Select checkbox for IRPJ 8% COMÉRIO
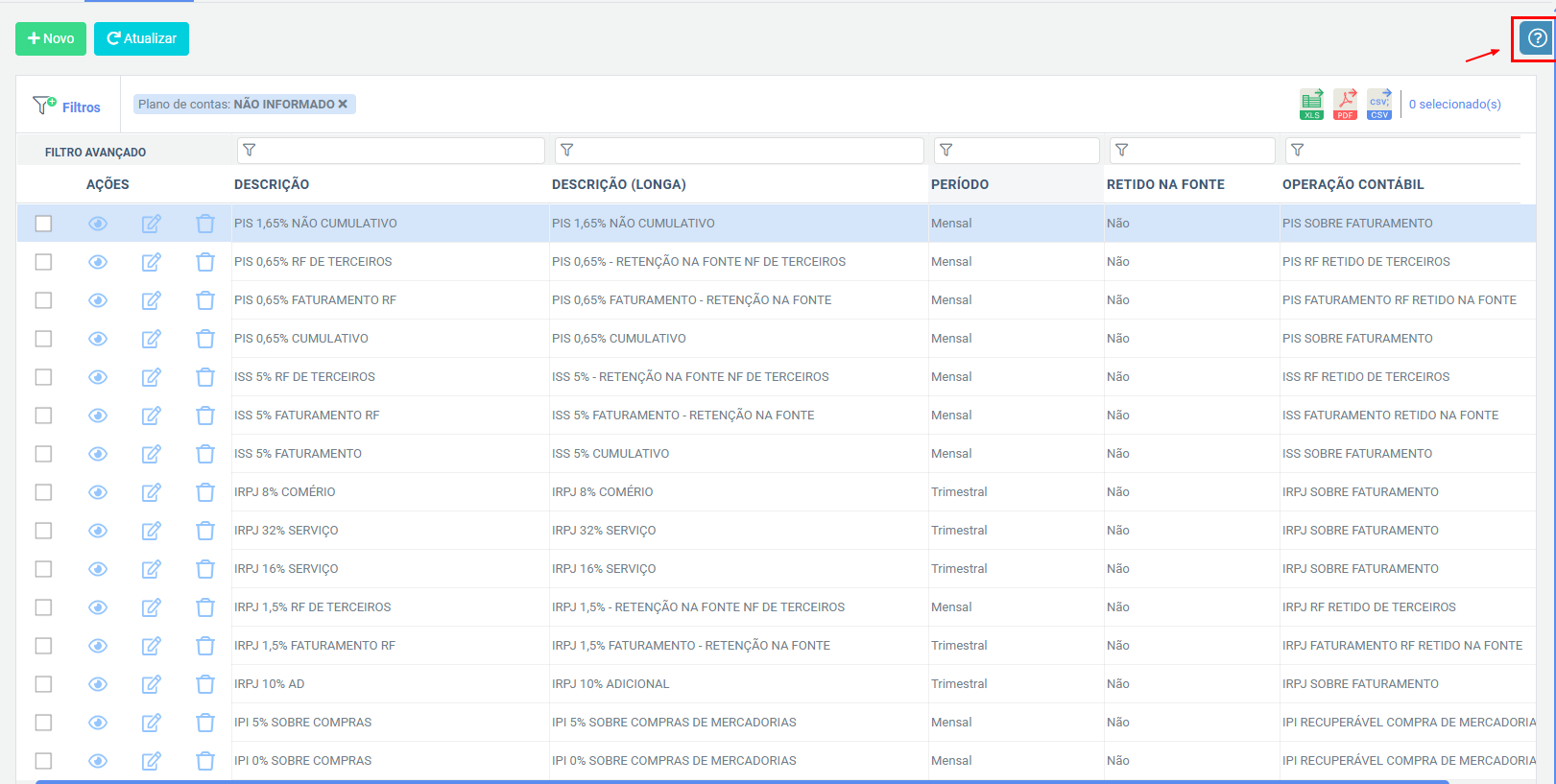 tap(43, 492)
